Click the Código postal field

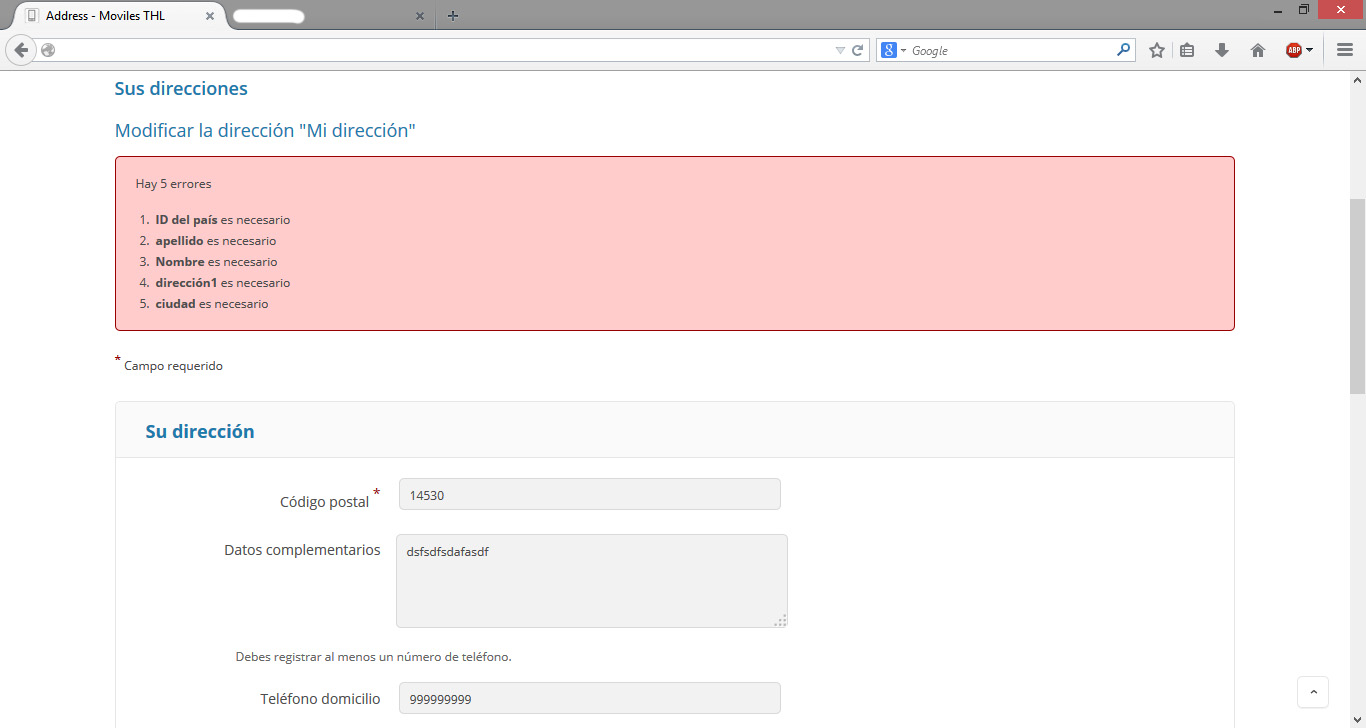[x=590, y=494]
